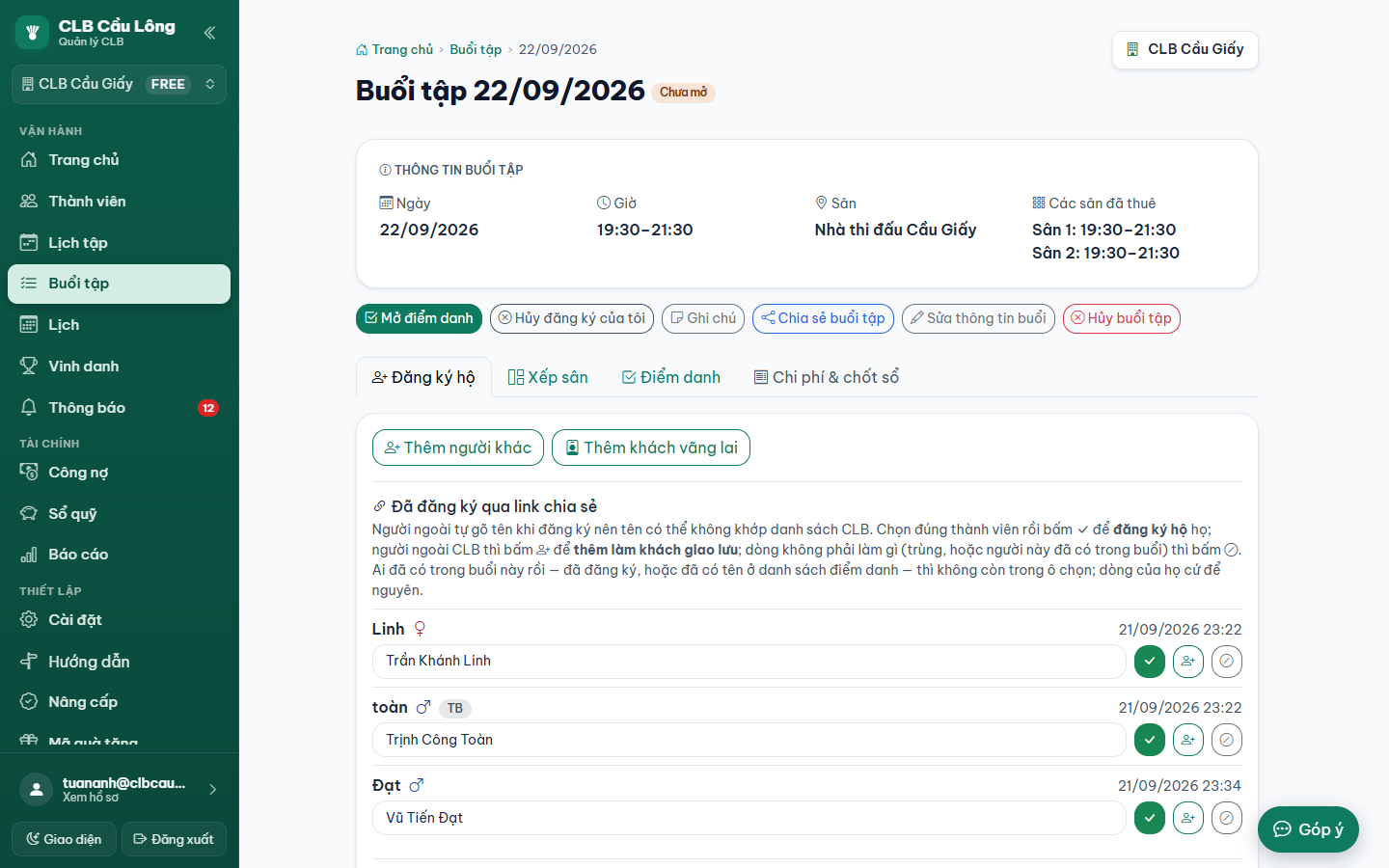Add Trịnh Công Toàn as guest player
This screenshot has width=1389, height=868.
coord(1188,740)
